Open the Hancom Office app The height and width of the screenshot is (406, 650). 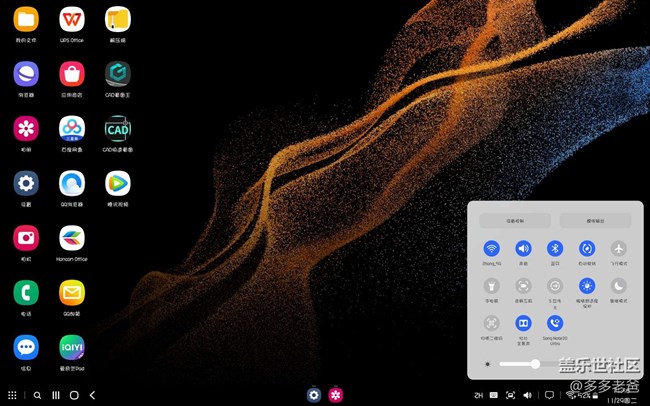coord(71,237)
